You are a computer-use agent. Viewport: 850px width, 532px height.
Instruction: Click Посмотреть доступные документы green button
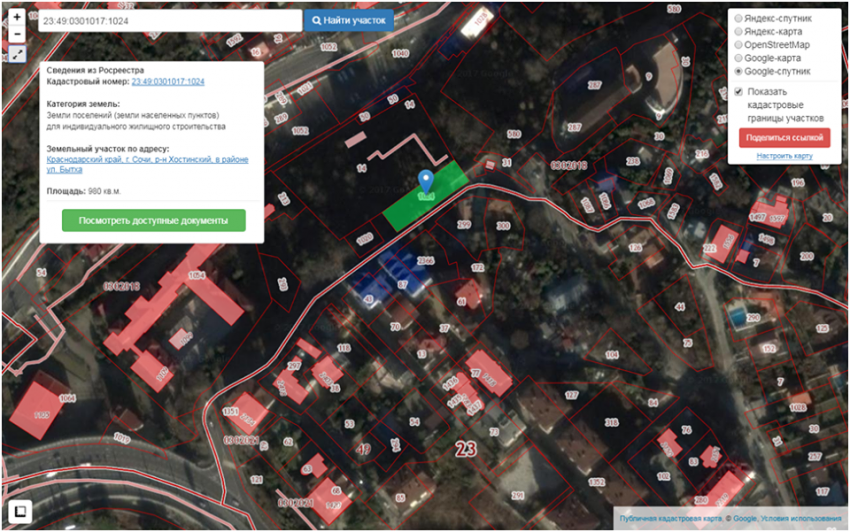tap(153, 220)
